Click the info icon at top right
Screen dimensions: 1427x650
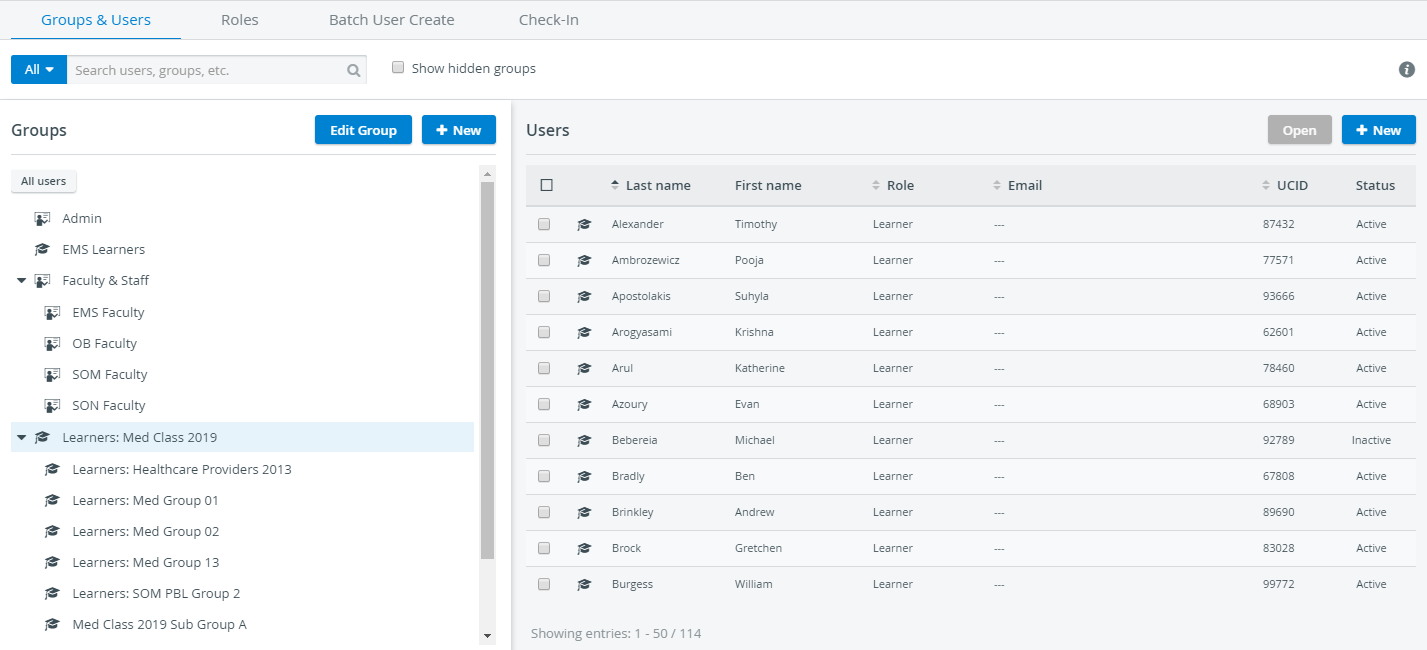(x=1407, y=69)
